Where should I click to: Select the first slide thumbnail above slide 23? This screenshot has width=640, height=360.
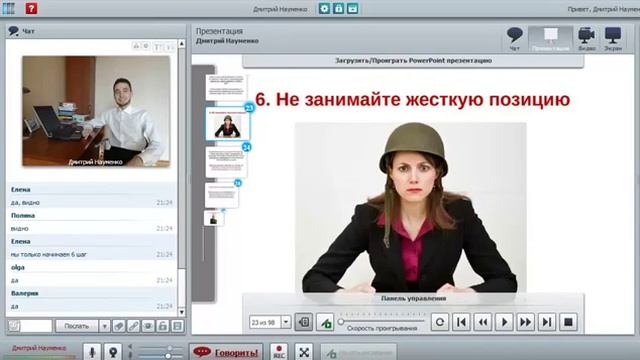tap(226, 87)
